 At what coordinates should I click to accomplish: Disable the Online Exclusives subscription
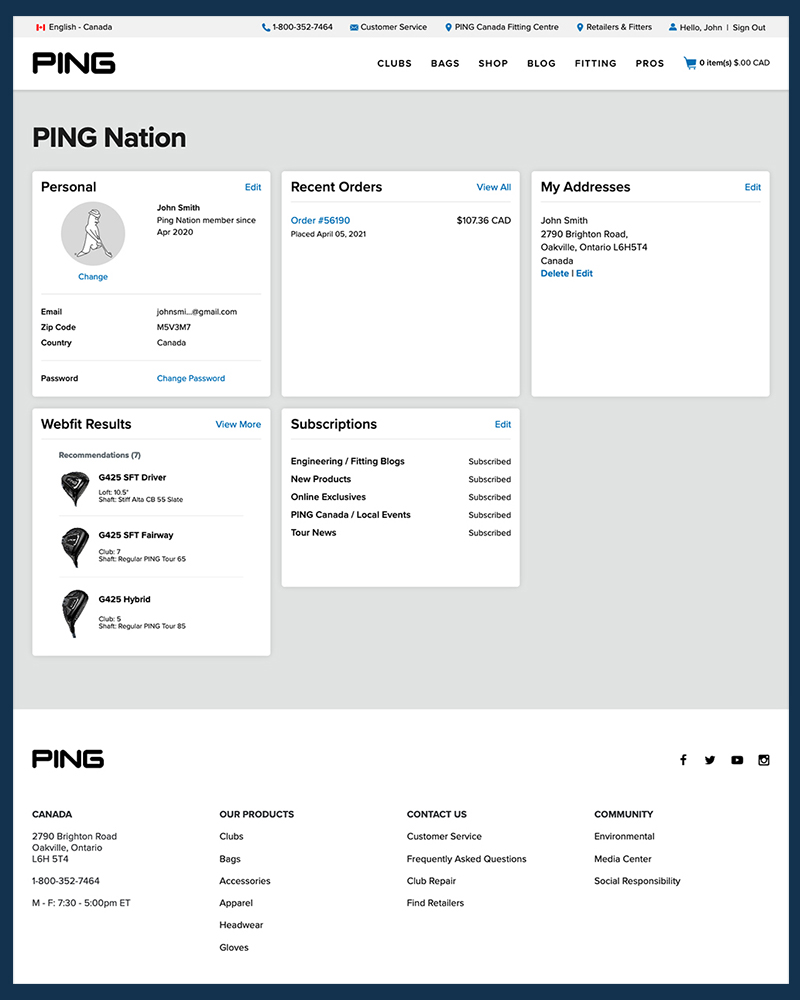click(x=489, y=497)
